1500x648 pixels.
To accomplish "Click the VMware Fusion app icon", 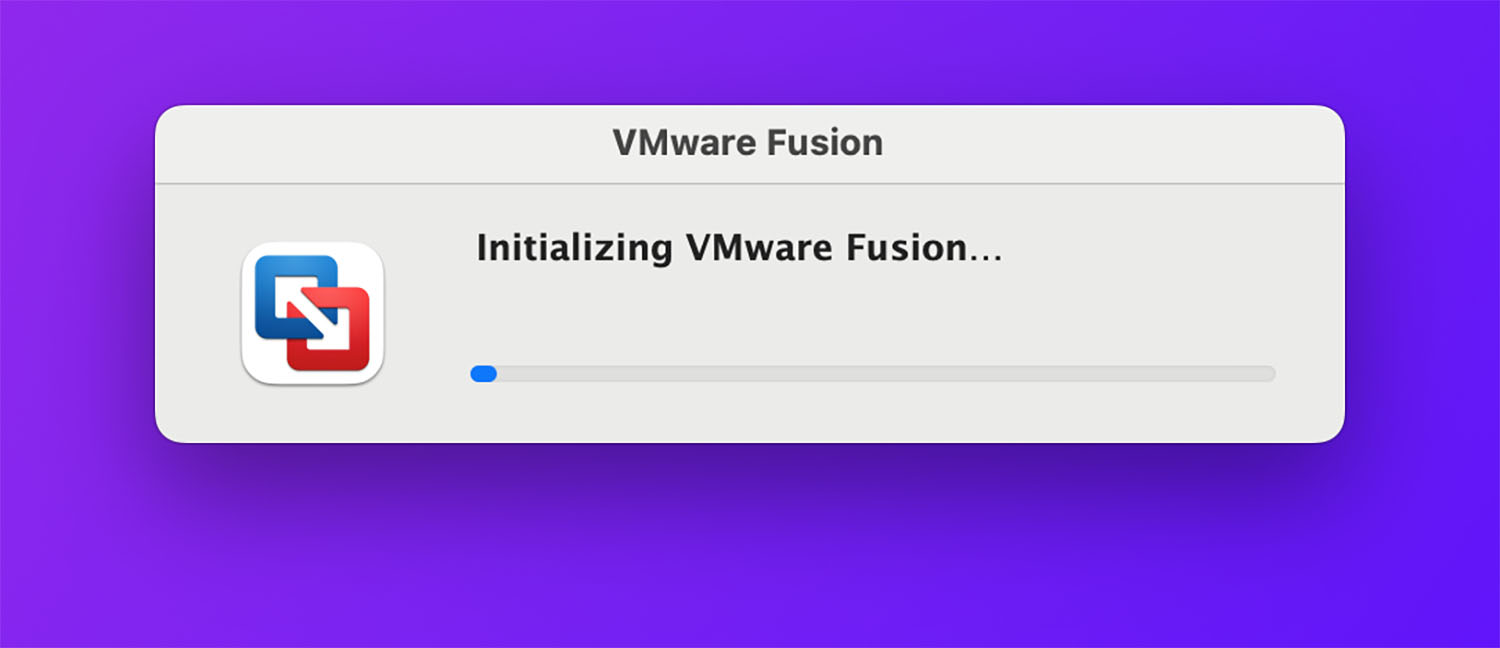I will pos(312,313).
